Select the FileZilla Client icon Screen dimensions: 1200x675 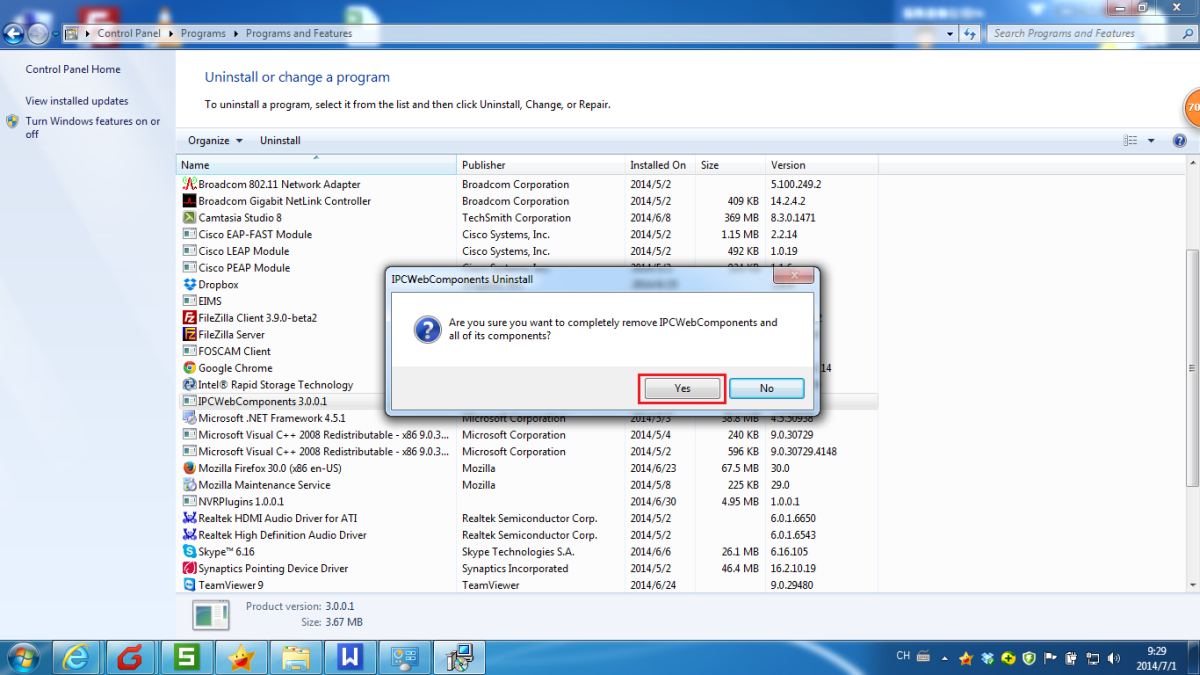[190, 318]
